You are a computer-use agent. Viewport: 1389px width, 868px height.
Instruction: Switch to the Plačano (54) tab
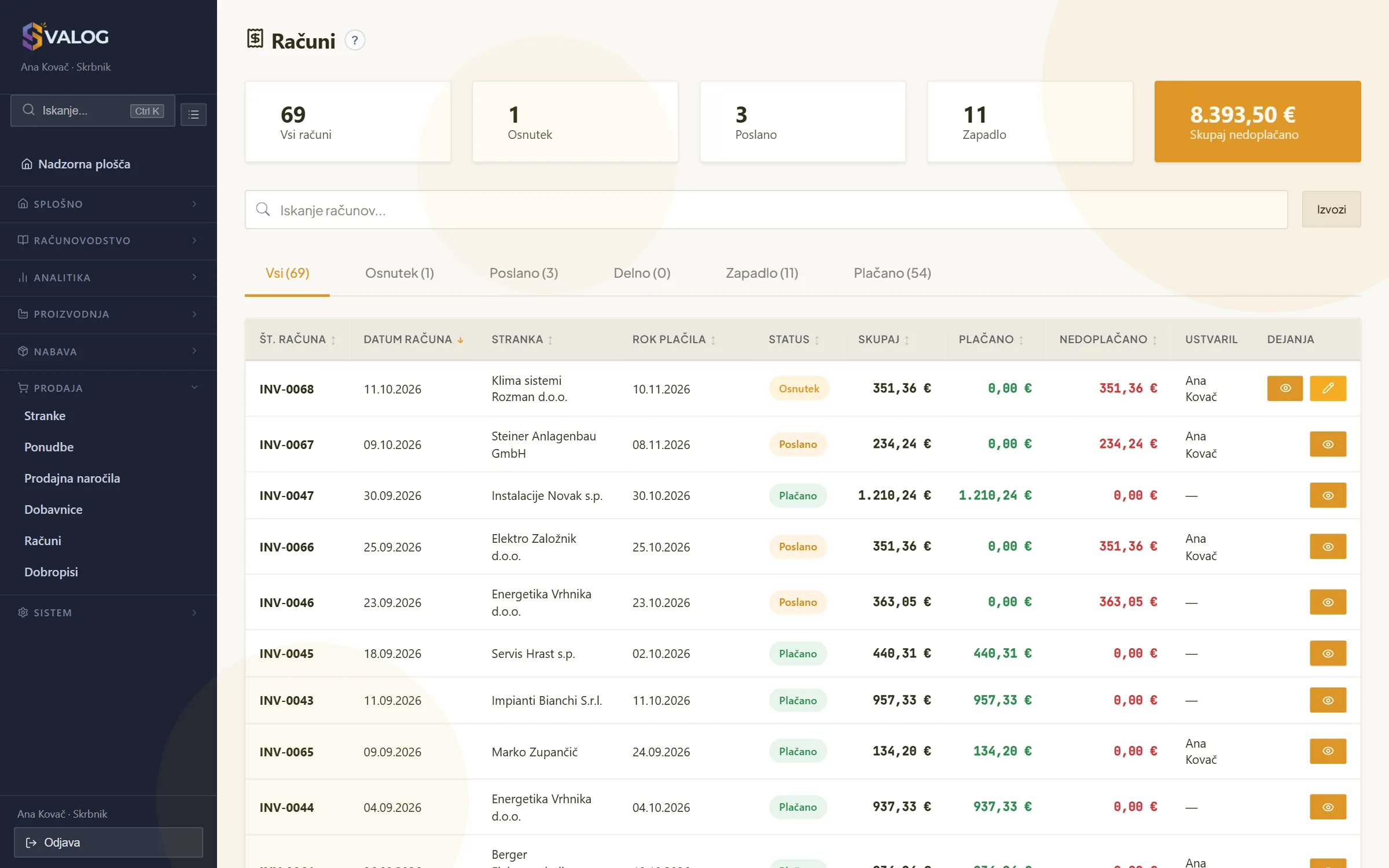(x=892, y=273)
